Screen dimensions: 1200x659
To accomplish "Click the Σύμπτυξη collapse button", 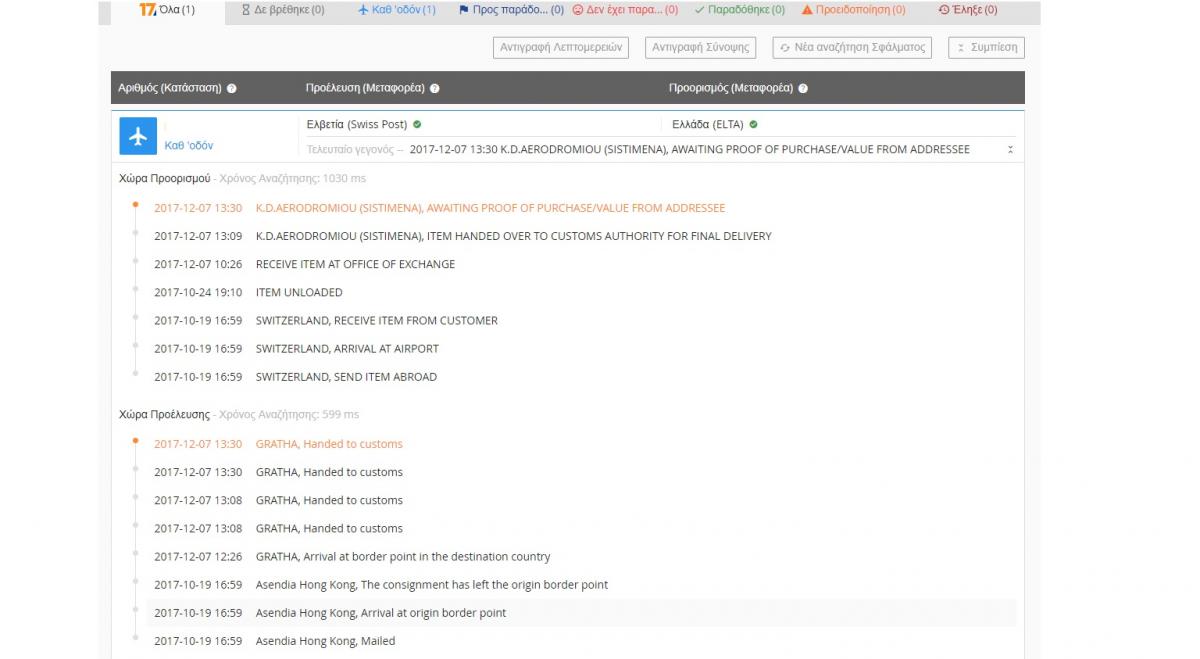I will pos(986,47).
